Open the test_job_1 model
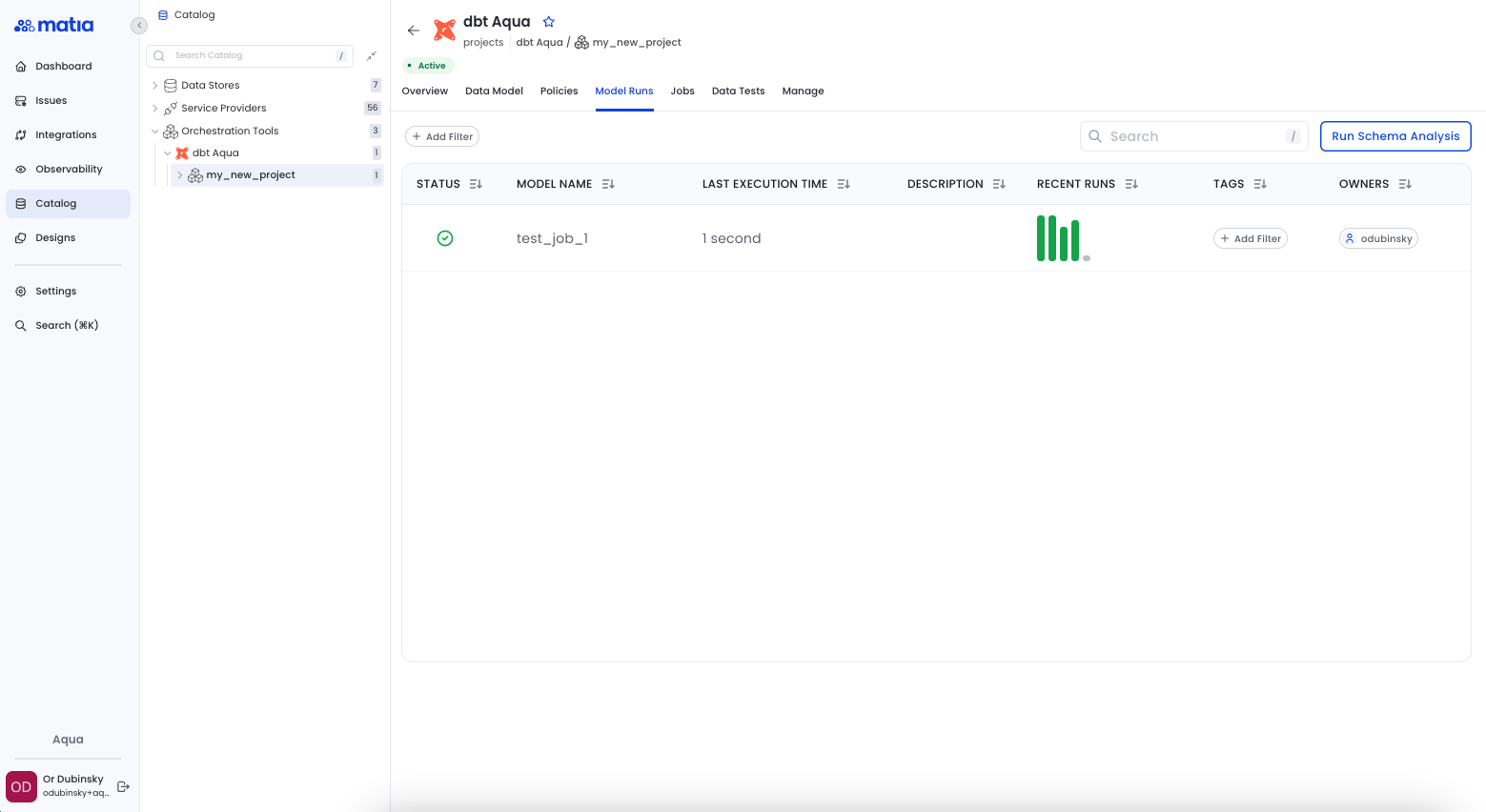Image resolution: width=1486 pixels, height=812 pixels. click(x=552, y=238)
